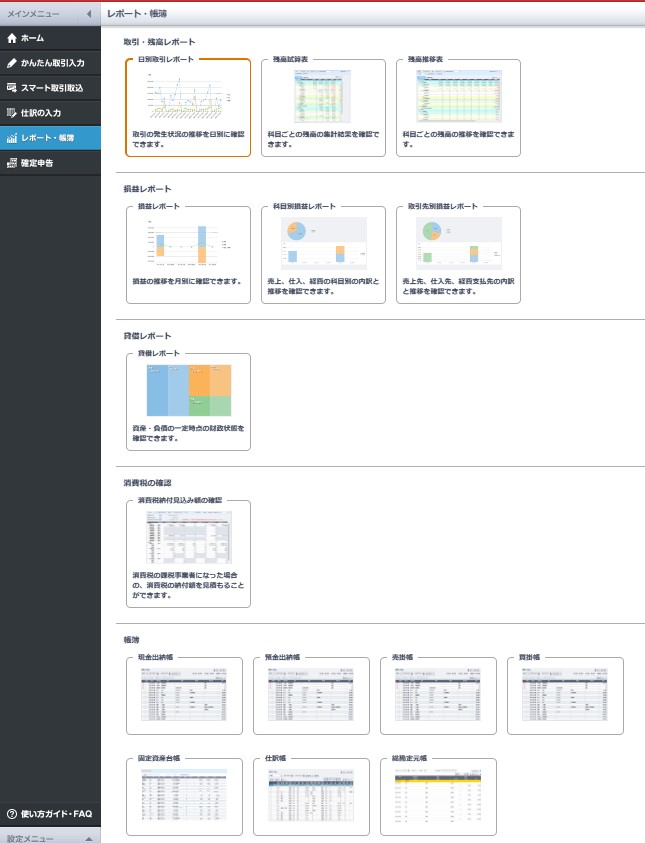Open the 現金出納帳 ledger
Screen dimensions: 645x843
pyautogui.click(x=184, y=695)
